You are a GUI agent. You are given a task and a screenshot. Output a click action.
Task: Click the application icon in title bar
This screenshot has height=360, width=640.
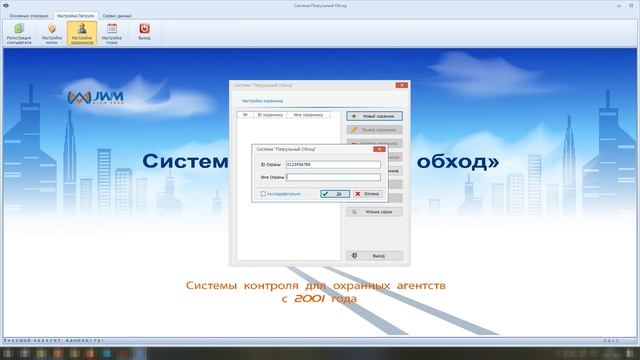(x=6, y=5)
